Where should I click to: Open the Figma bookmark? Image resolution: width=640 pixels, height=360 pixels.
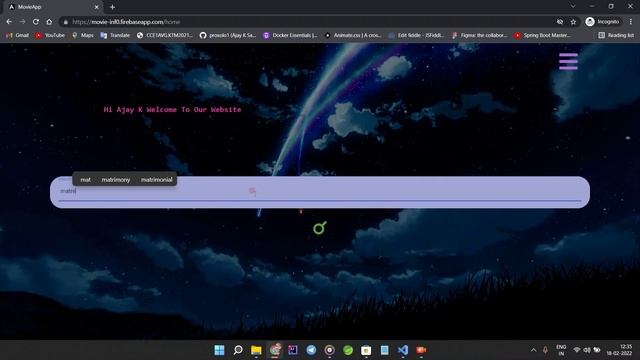pos(480,36)
